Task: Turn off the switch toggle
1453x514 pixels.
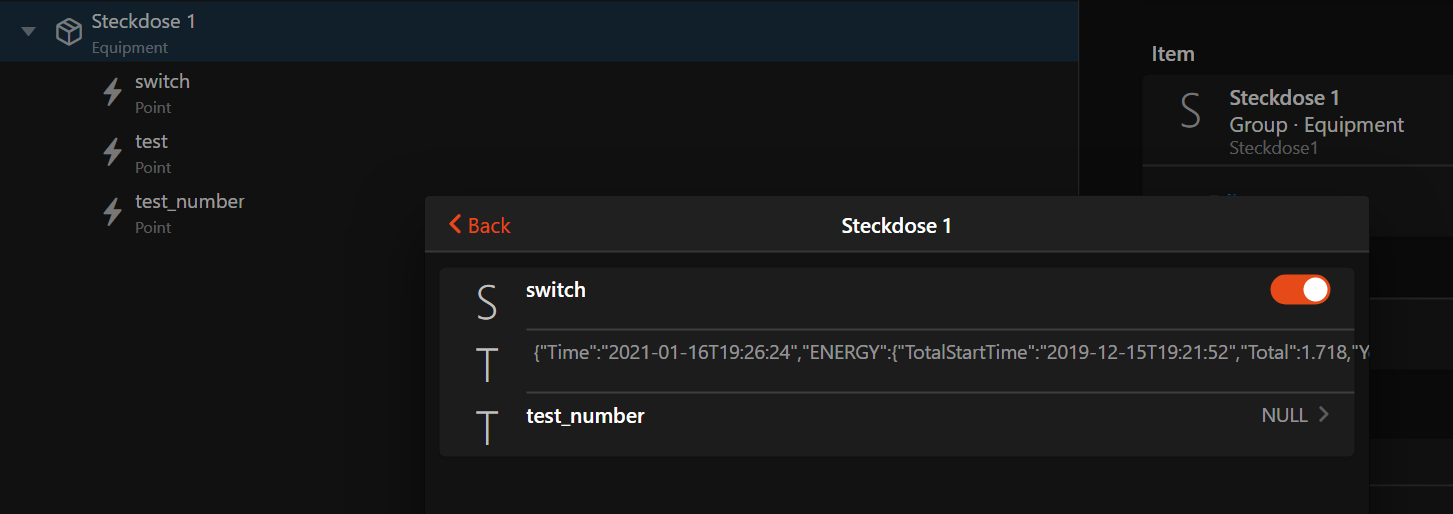Action: coord(1300,290)
